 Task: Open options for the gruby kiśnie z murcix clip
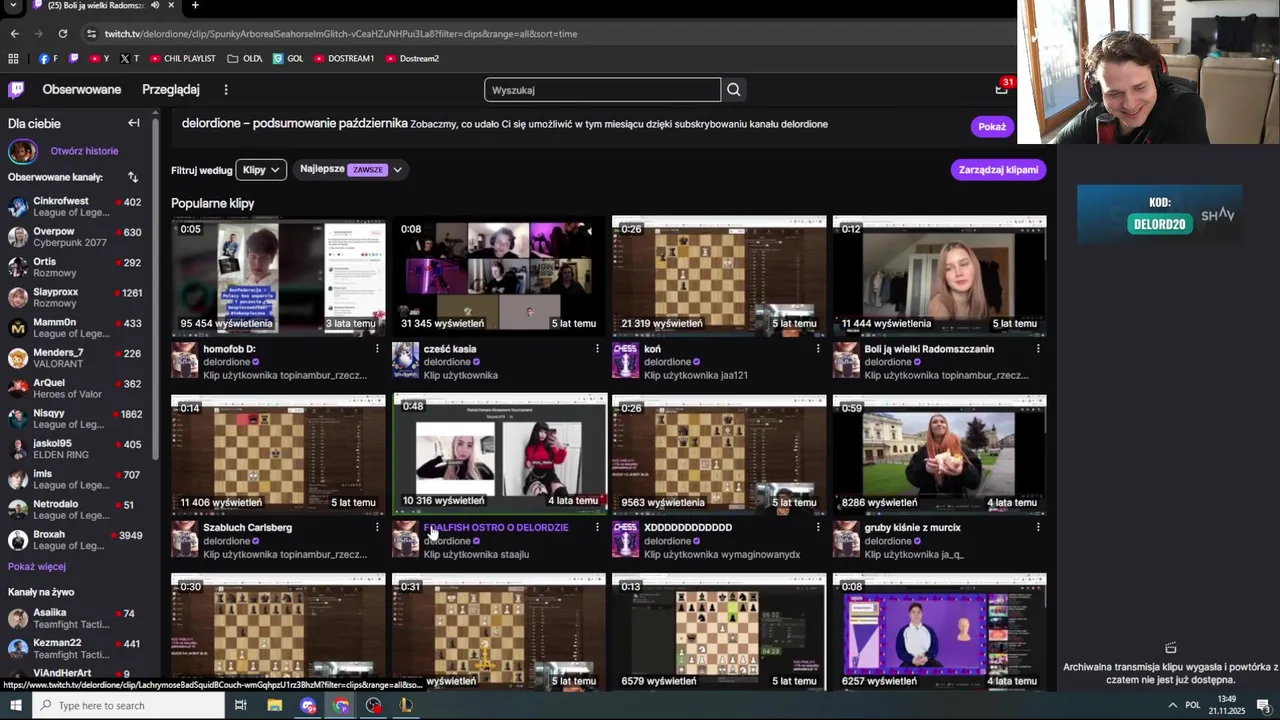click(x=1038, y=527)
